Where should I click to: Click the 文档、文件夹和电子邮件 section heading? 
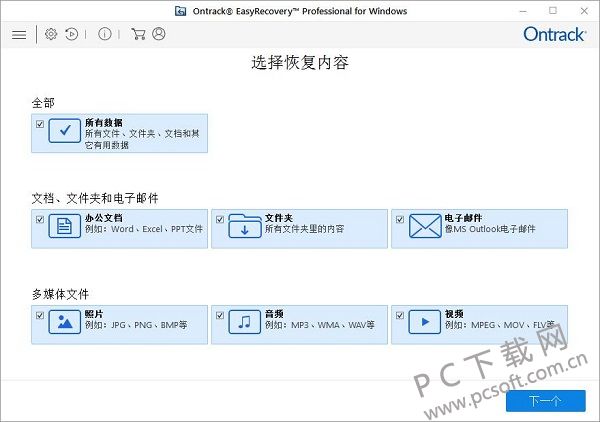point(95,198)
